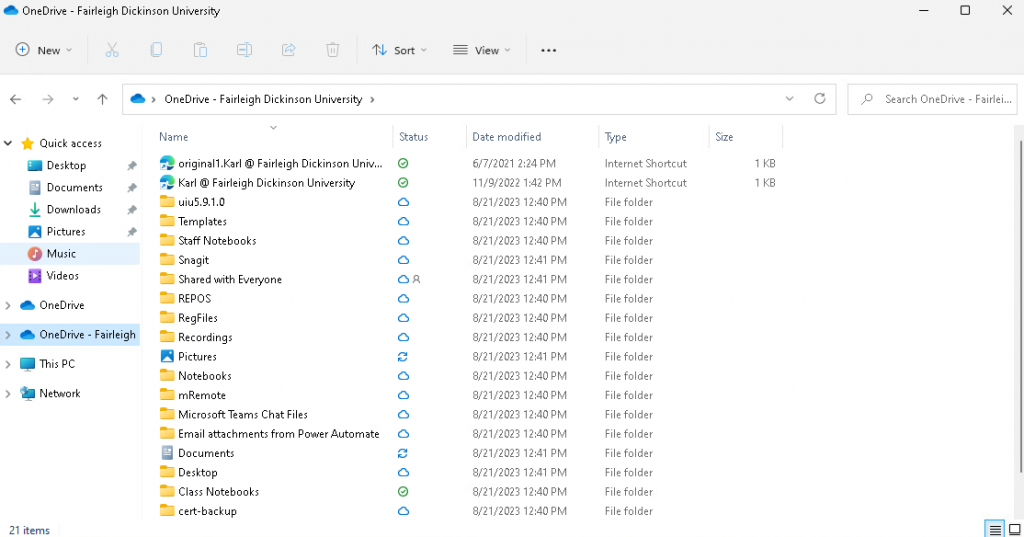Switch to Details view icon in status bar

click(995, 530)
